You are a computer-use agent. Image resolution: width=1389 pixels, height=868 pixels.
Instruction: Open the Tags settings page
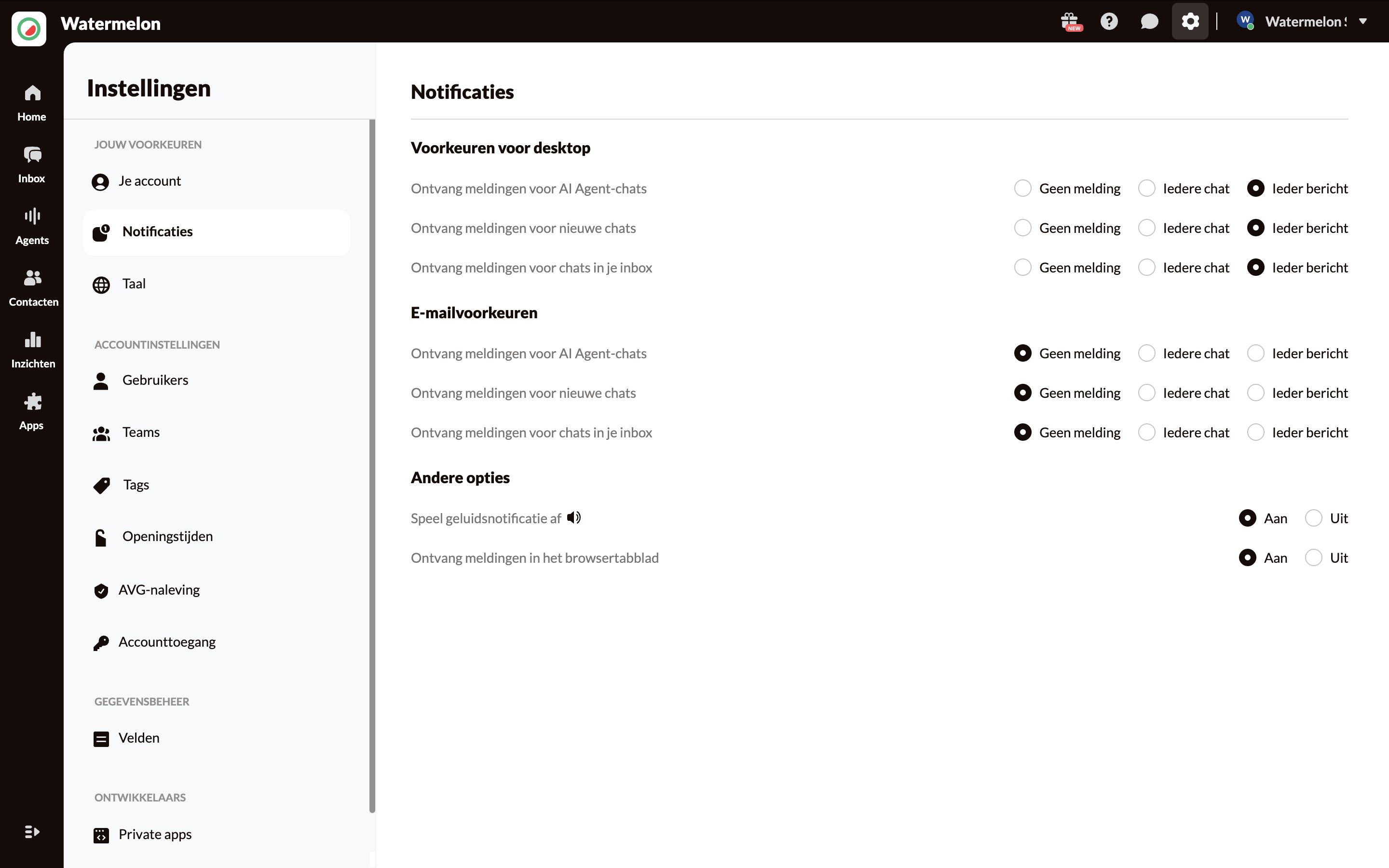217,485
